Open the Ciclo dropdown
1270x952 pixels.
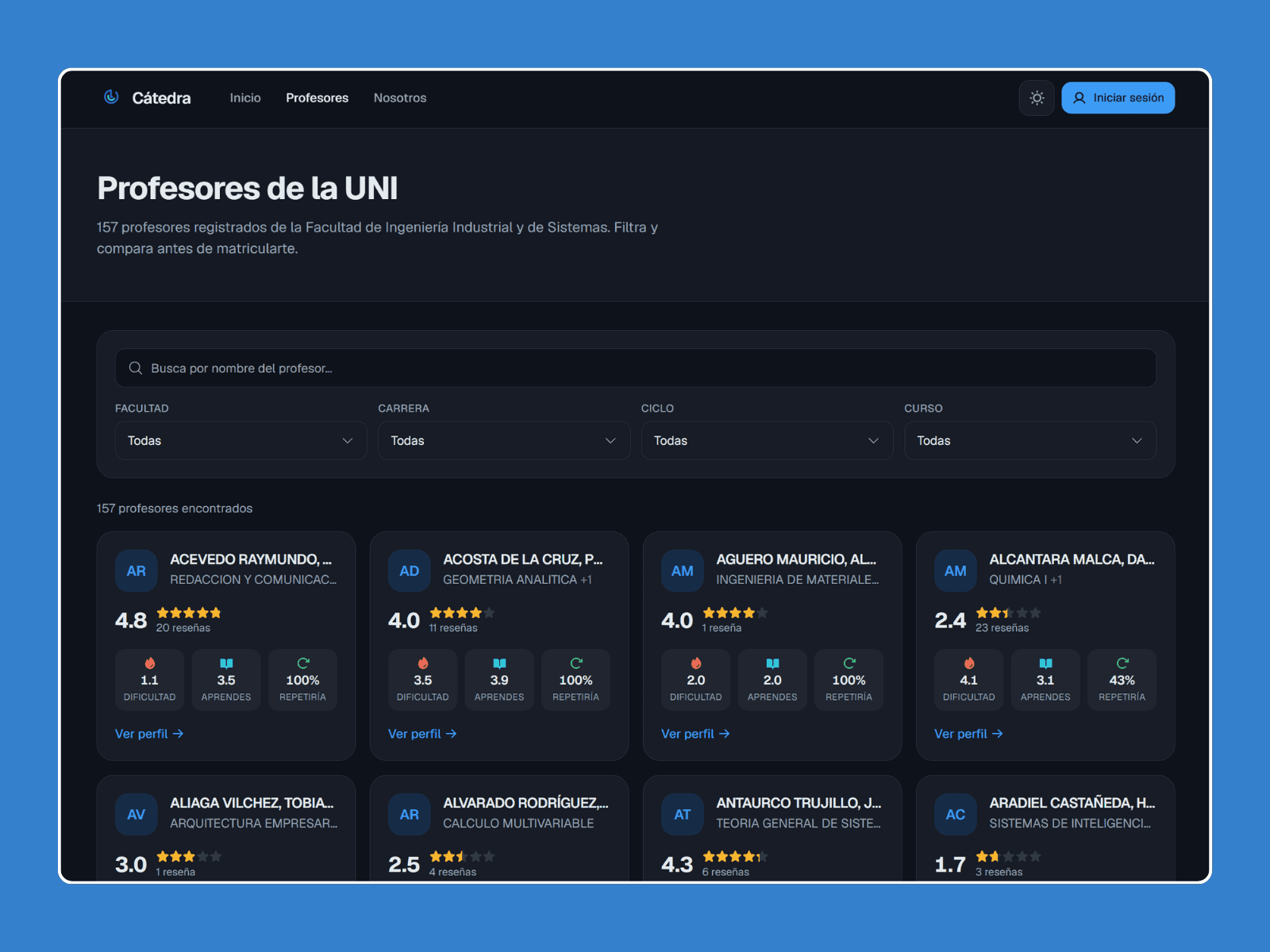767,440
